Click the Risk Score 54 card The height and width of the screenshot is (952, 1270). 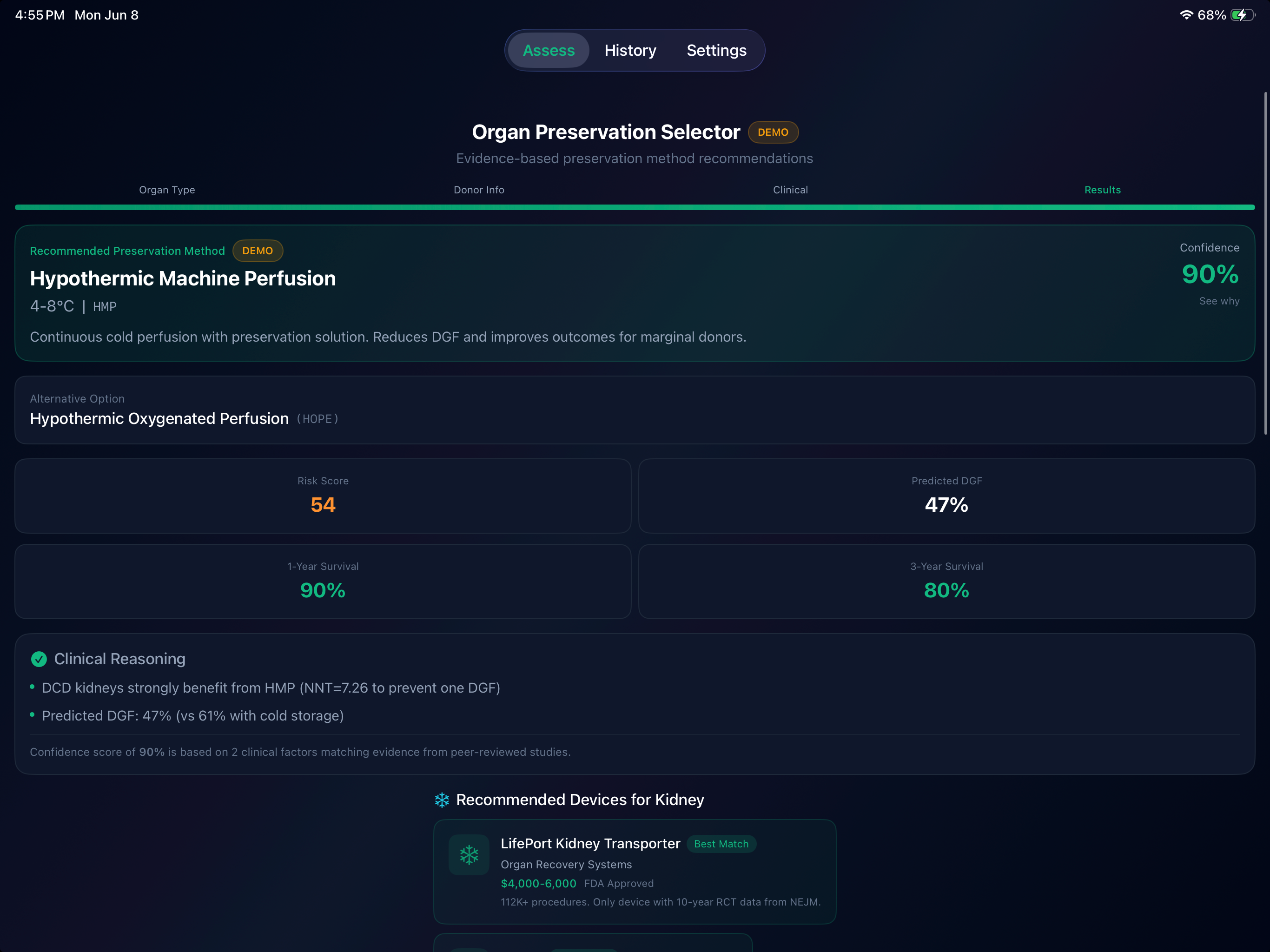pos(323,496)
